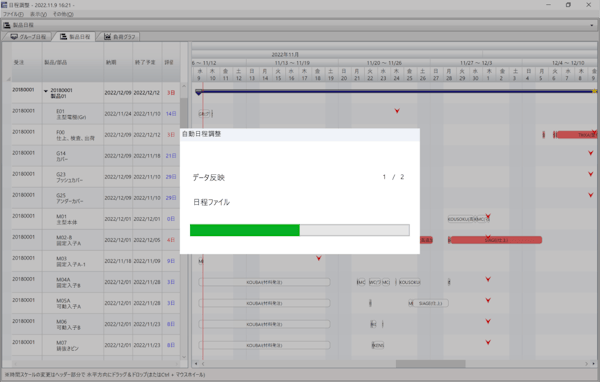Select the M05A 可動入子A row

(x=96, y=303)
